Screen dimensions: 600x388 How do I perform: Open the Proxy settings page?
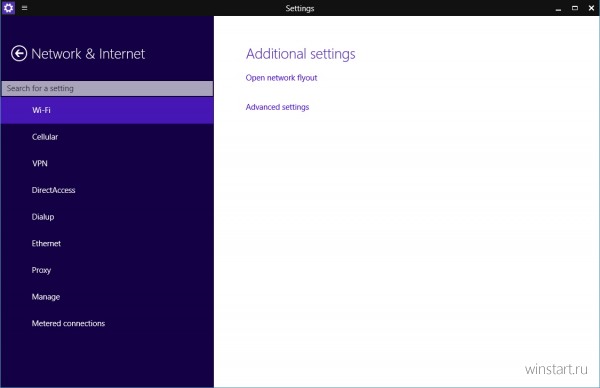(107, 270)
